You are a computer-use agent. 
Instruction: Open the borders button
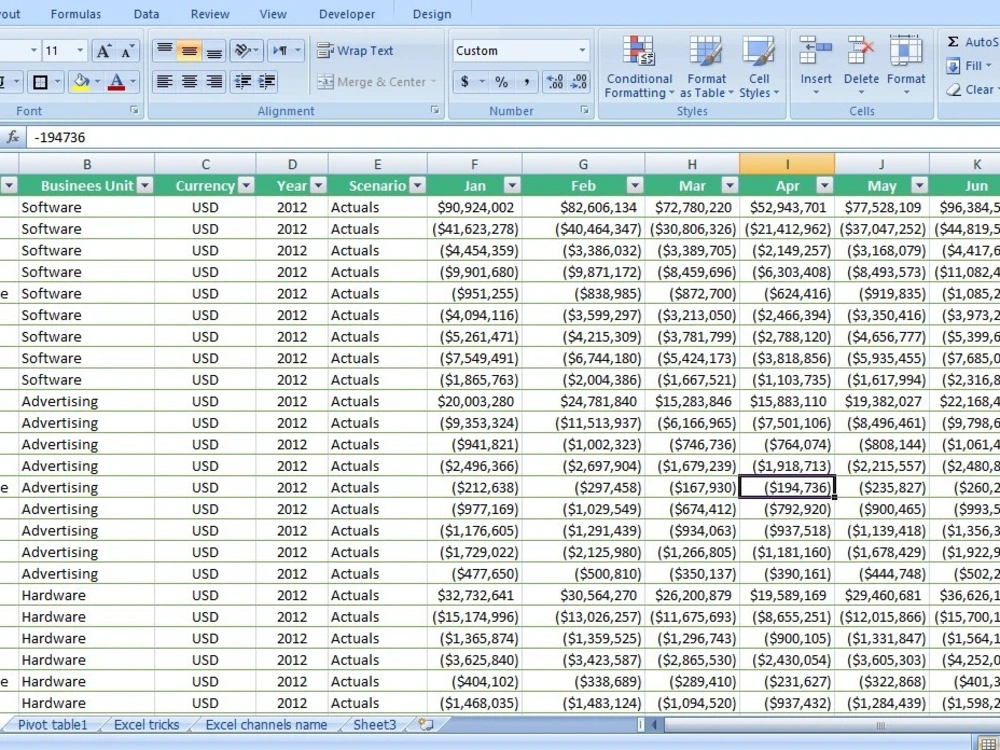point(40,82)
